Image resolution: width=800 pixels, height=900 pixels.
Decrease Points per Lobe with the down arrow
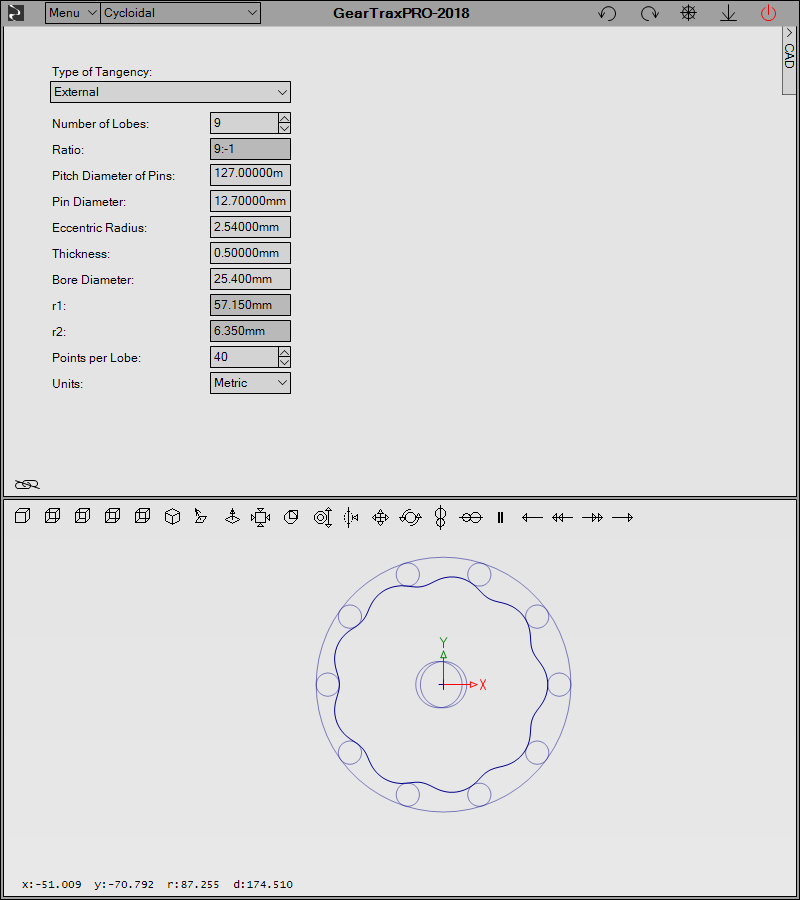(284, 362)
